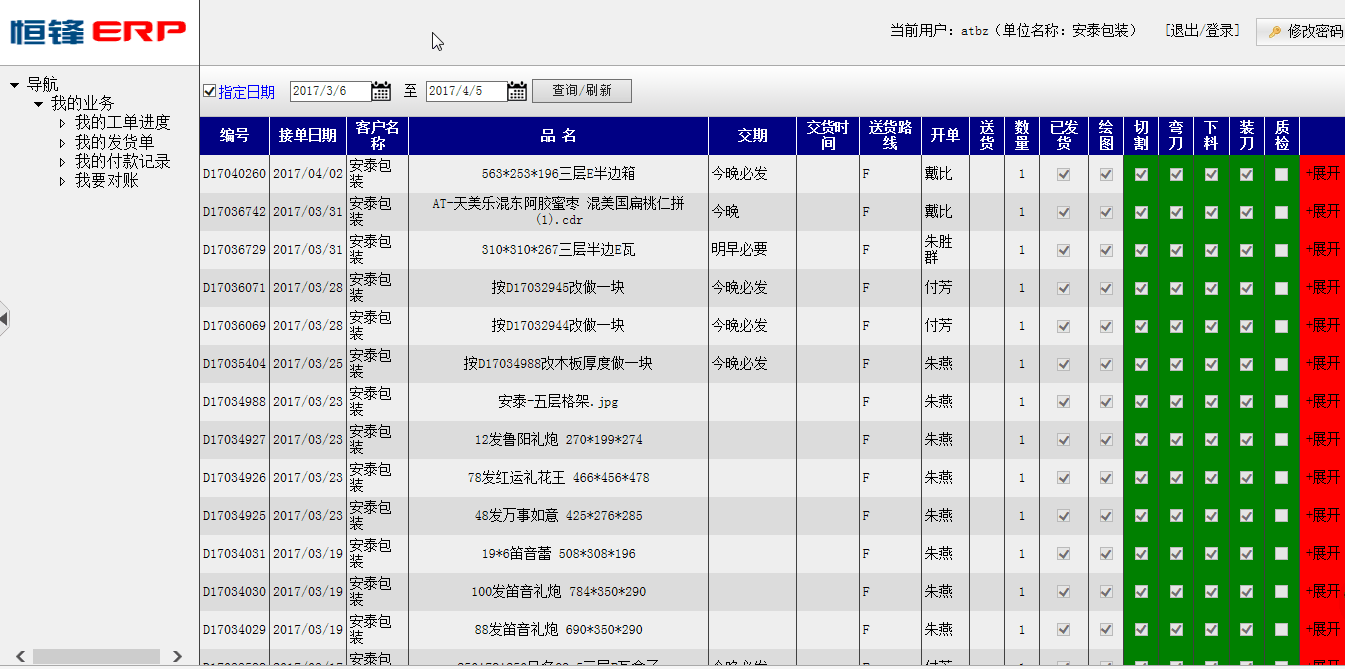Image resolution: width=1345 pixels, height=669 pixels.
Task: Open 我的发货单 in navigation
Action: coord(114,142)
